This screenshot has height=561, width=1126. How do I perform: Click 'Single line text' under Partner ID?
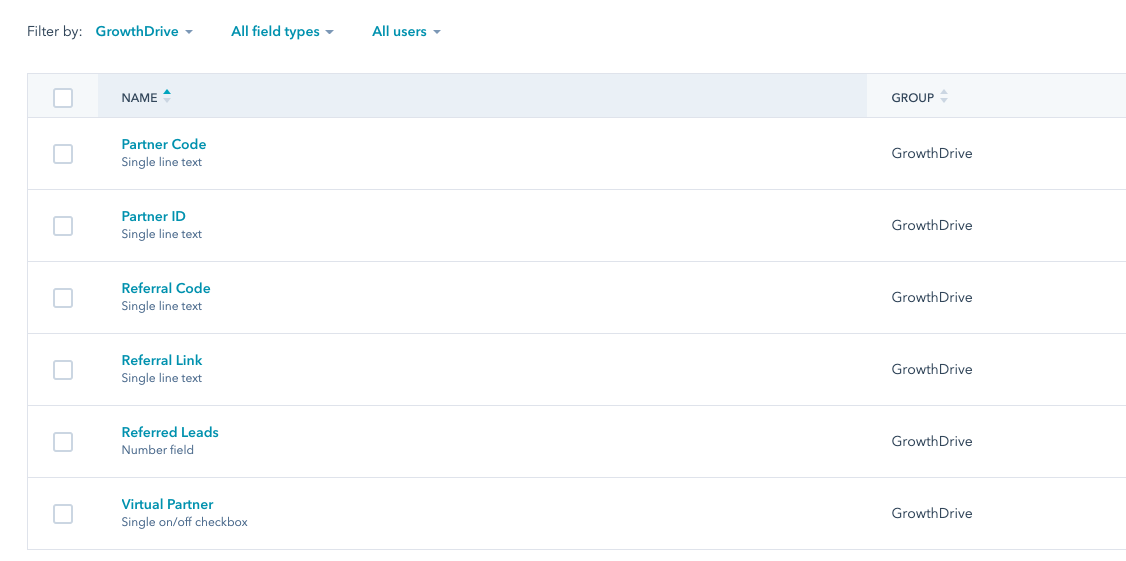click(x=162, y=234)
